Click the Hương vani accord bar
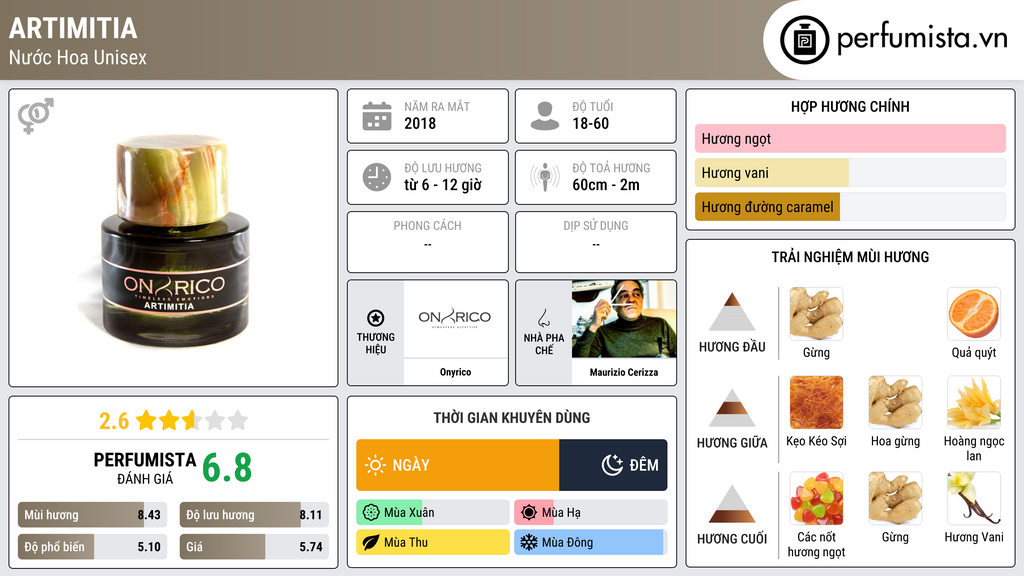This screenshot has width=1024, height=576. pyautogui.click(x=850, y=172)
